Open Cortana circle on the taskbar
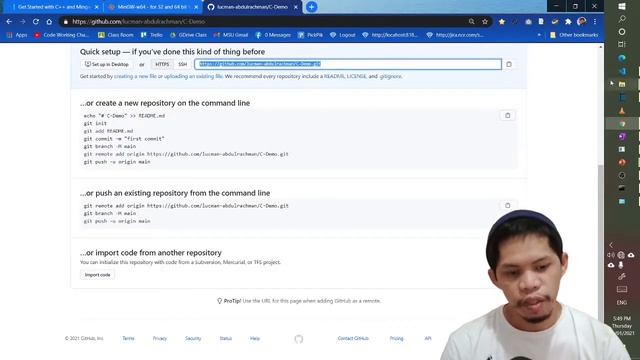640x360 pixels. (622, 31)
